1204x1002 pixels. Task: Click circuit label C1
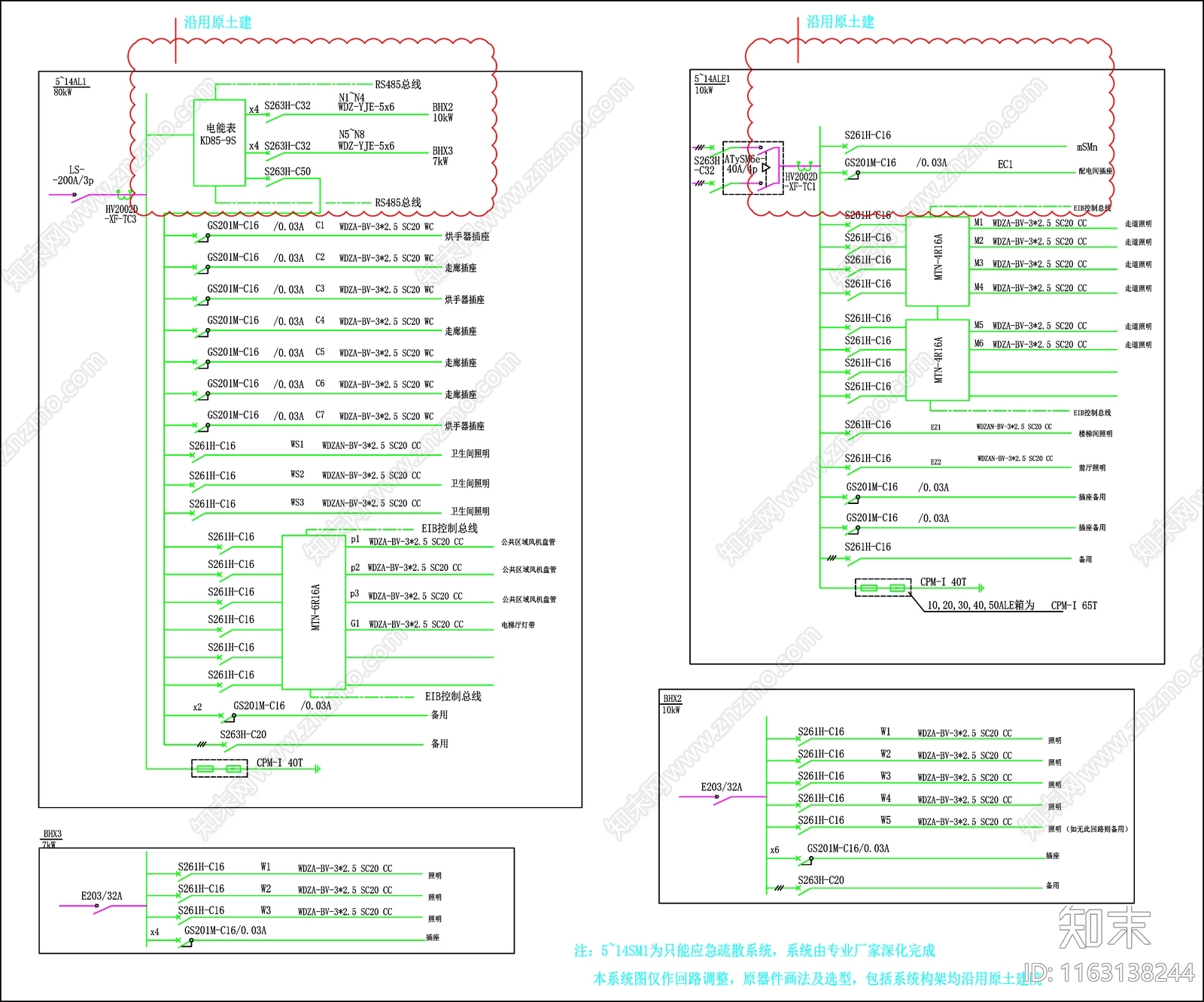(x=320, y=225)
